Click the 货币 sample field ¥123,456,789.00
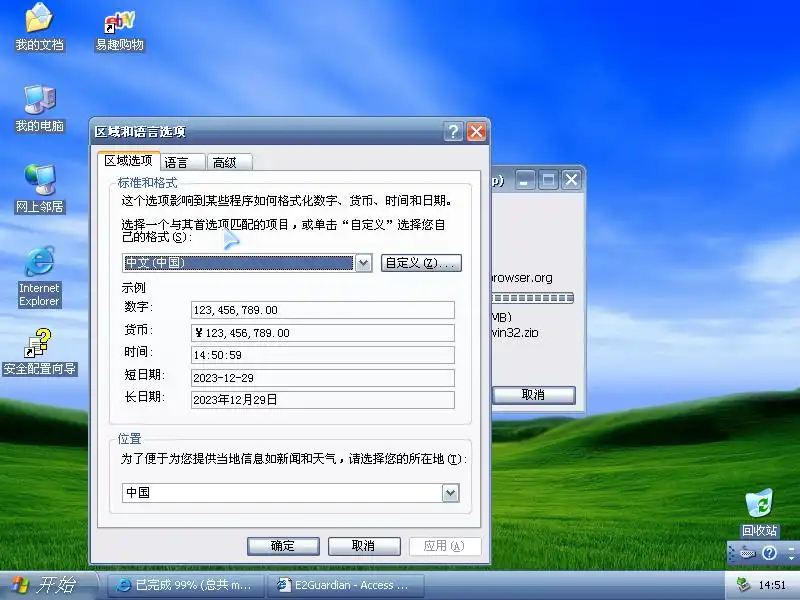This screenshot has width=800, height=600. pos(322,333)
